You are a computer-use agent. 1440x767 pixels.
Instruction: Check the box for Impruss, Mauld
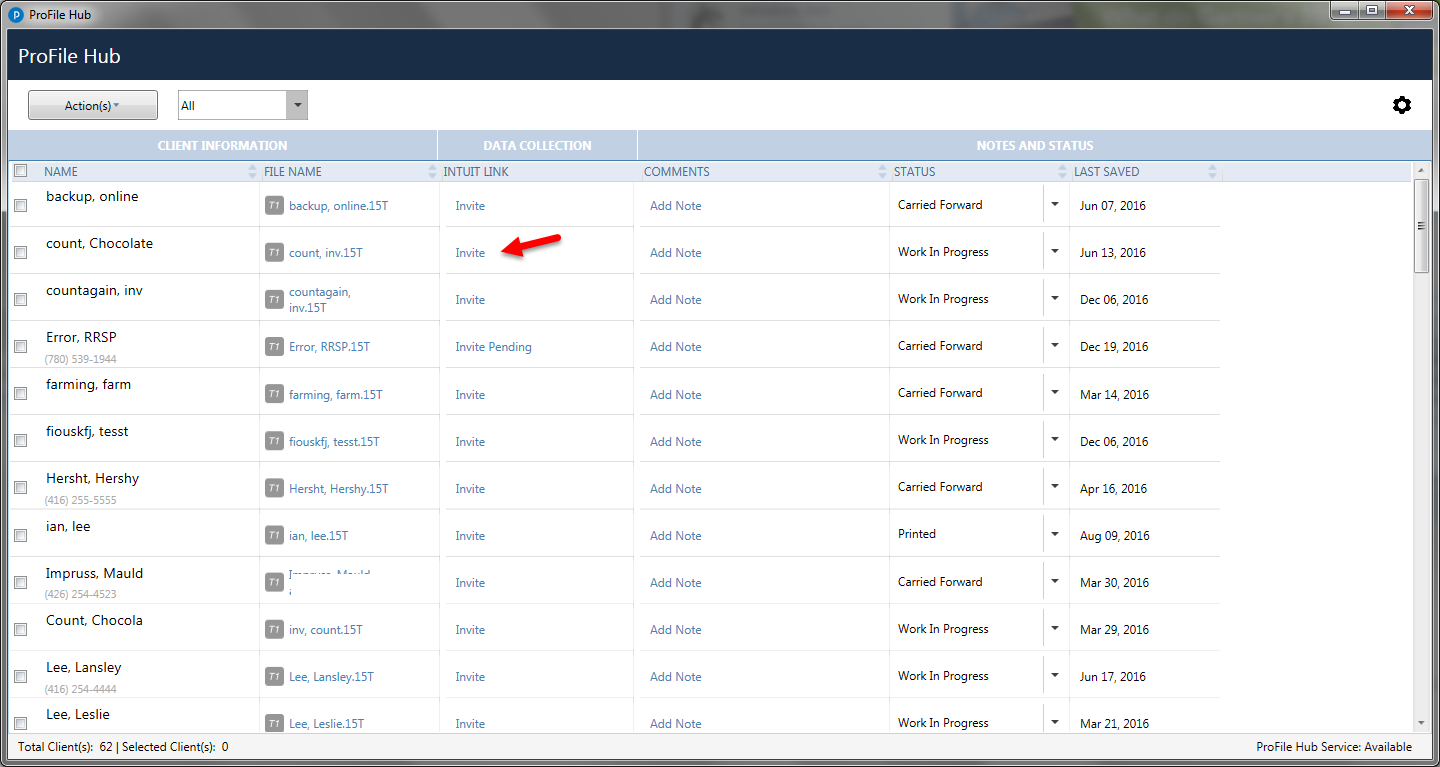coord(20,582)
